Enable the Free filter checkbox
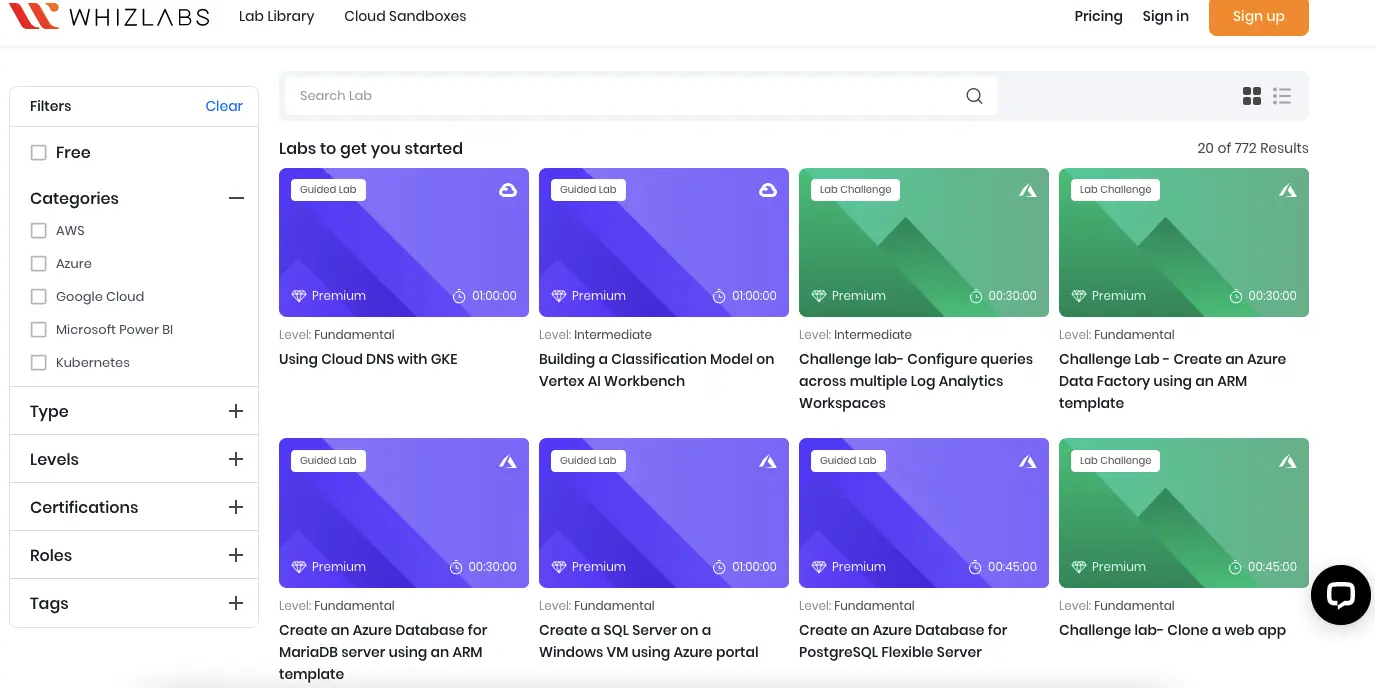The height and width of the screenshot is (688, 1375). pos(39,153)
